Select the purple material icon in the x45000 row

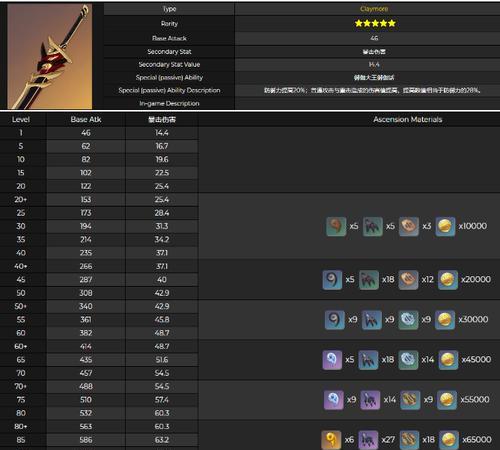[x=332, y=360]
